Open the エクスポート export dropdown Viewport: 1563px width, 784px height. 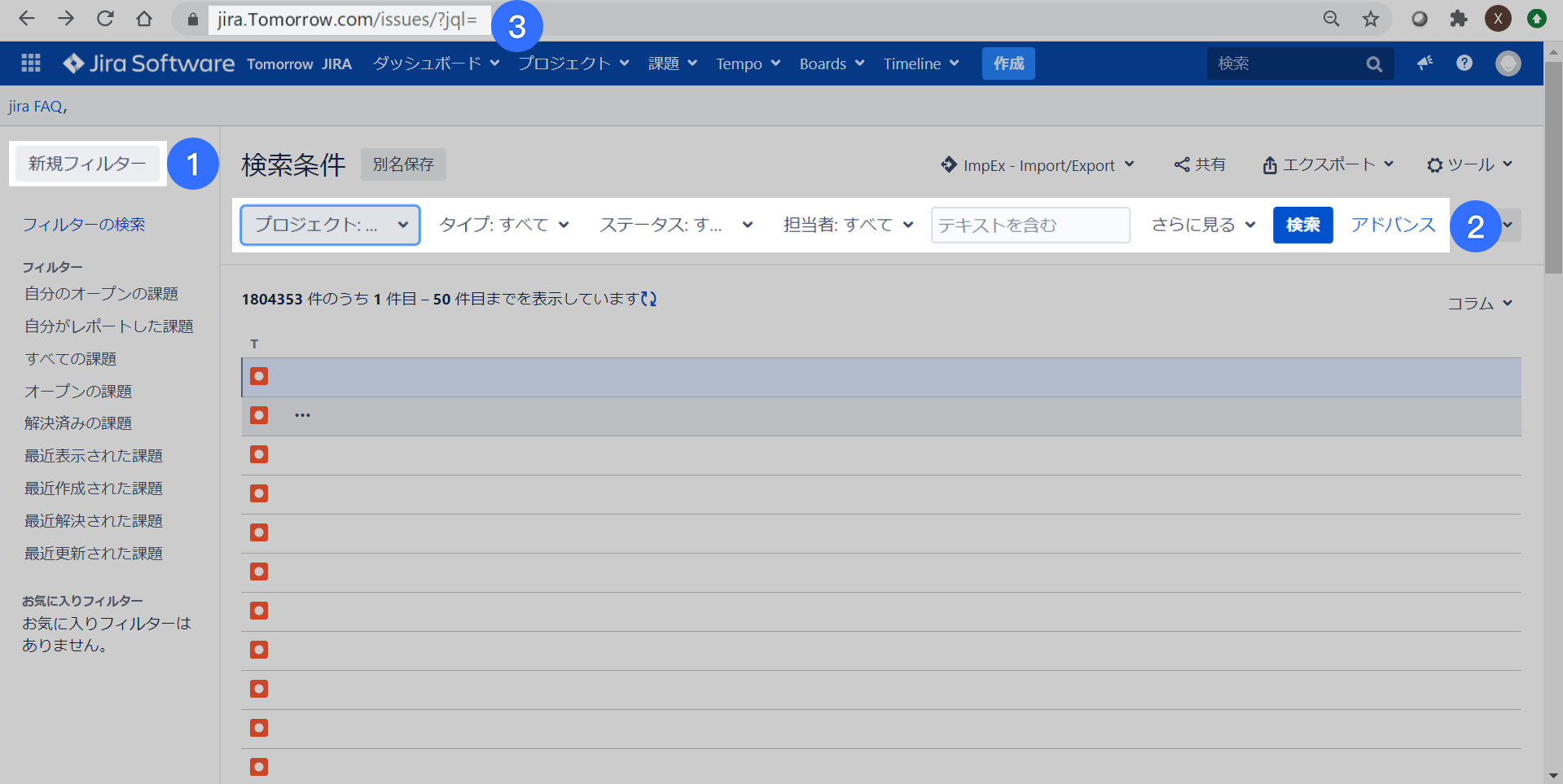coord(1328,165)
